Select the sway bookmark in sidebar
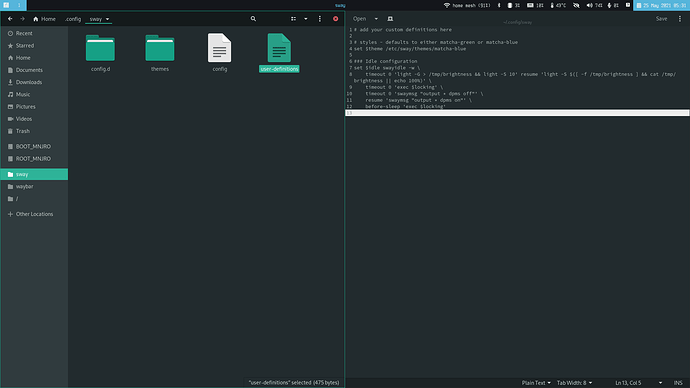 (x=34, y=174)
